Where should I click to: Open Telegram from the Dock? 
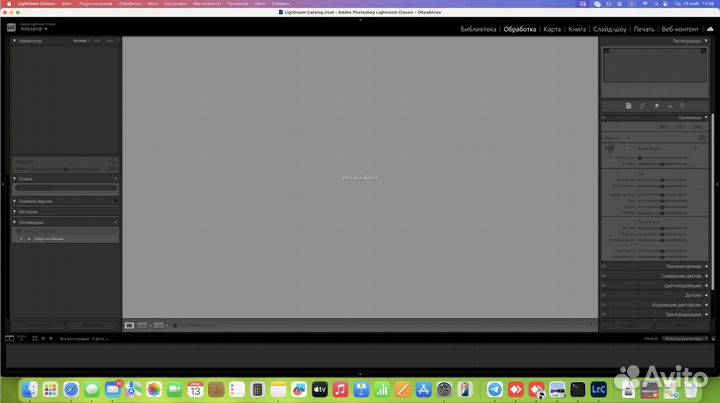(495, 390)
